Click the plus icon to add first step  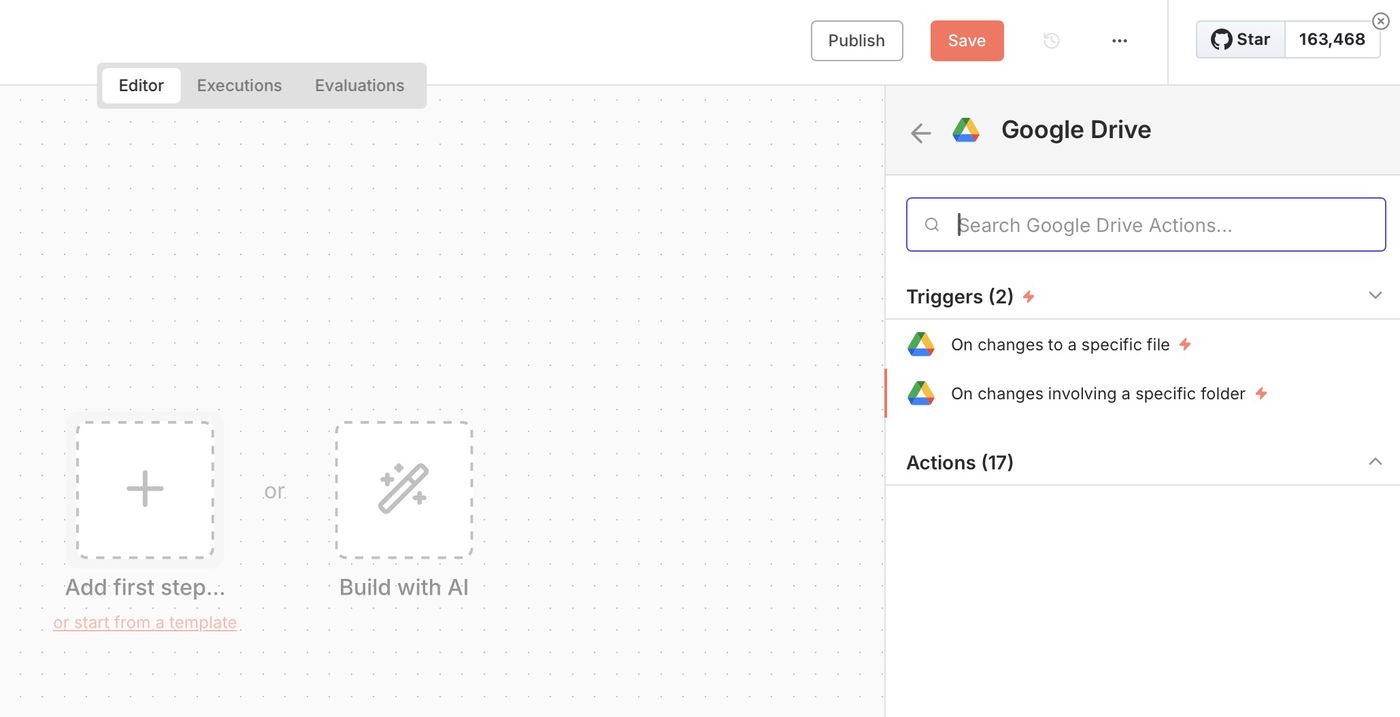145,489
